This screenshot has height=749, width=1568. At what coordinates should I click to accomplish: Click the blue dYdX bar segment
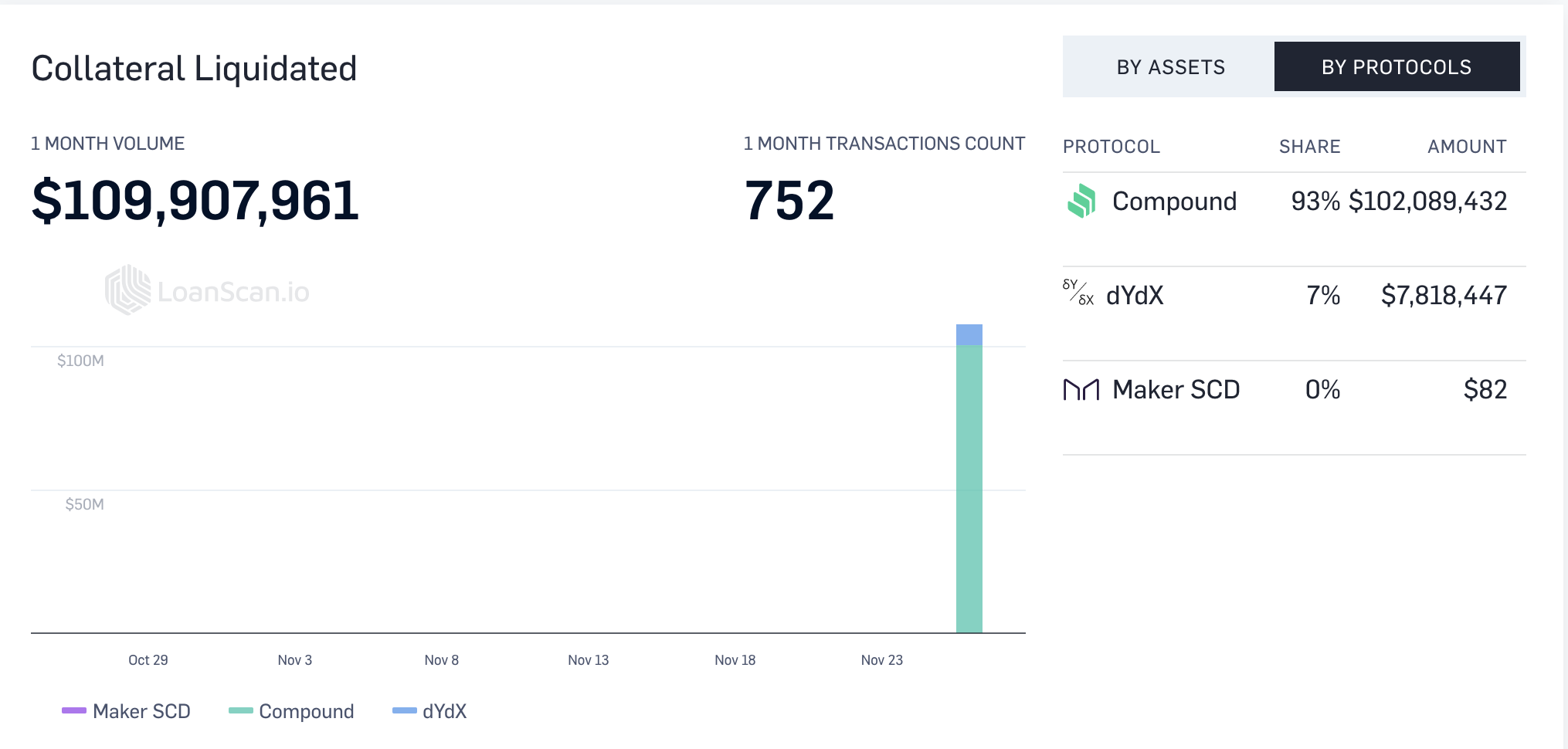click(969, 335)
